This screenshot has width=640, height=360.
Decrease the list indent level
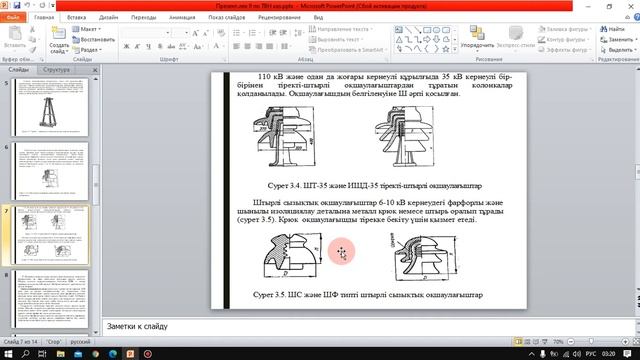click(x=273, y=33)
